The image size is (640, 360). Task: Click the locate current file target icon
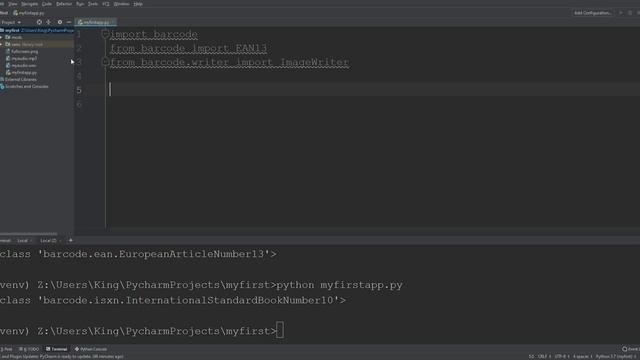point(39,22)
